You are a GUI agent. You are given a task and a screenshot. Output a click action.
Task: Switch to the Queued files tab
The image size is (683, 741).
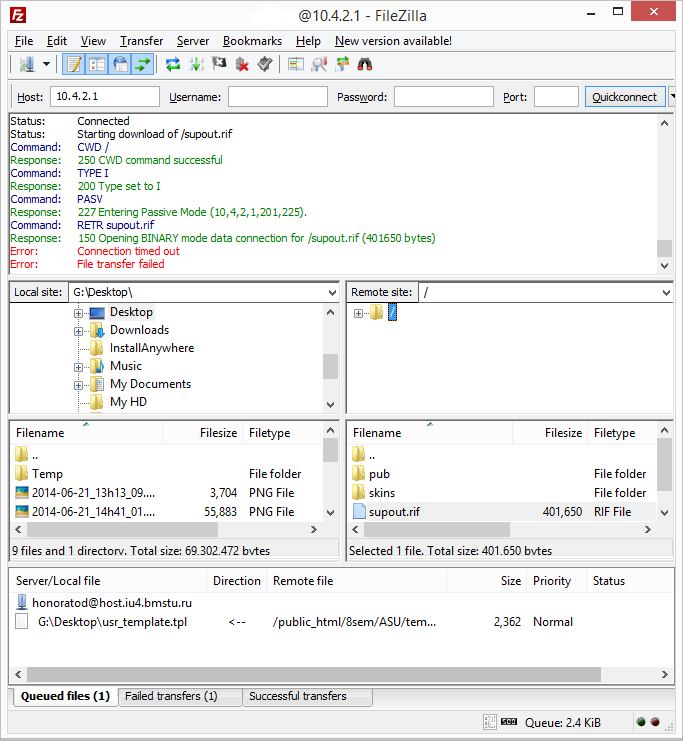point(65,696)
